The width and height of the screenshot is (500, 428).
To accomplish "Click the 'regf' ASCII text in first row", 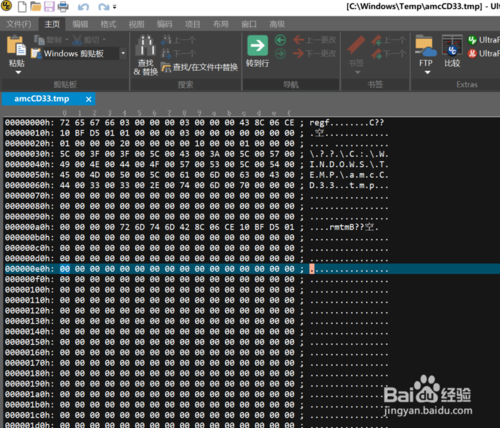I will click(x=319, y=123).
